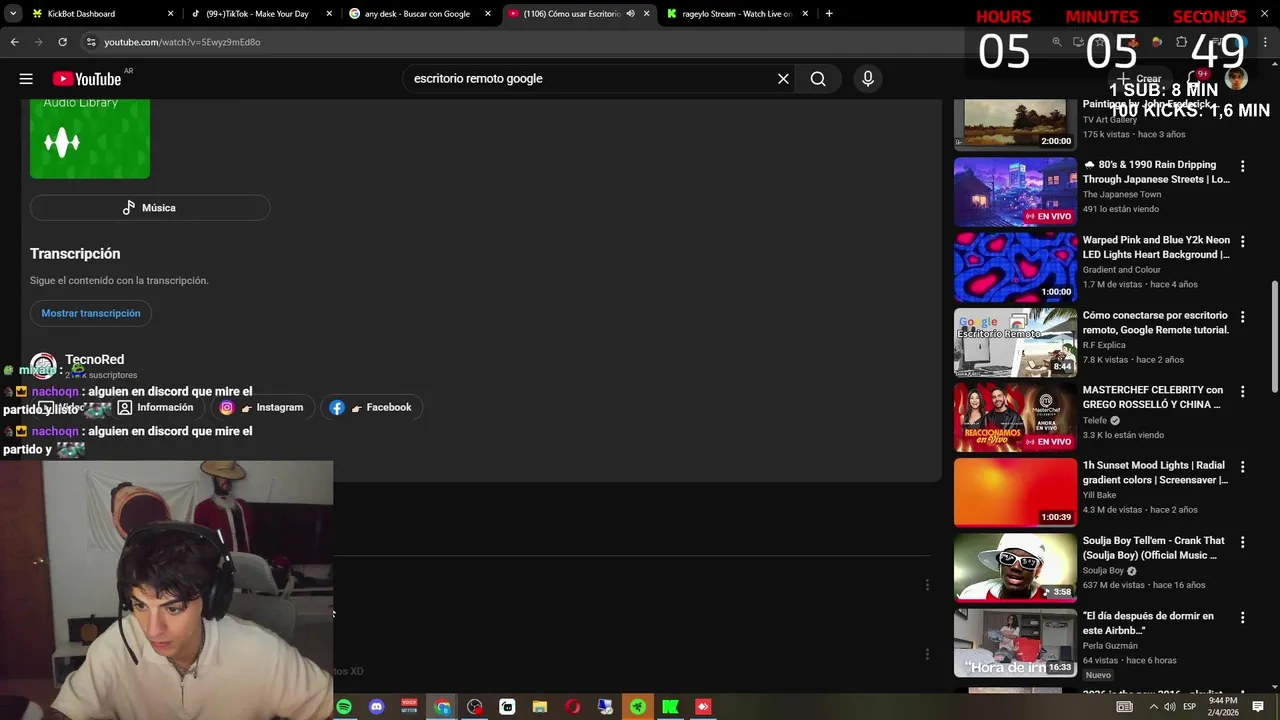Open TecnoRed's Instagram link
This screenshot has width=1280, height=720.
(x=263, y=407)
